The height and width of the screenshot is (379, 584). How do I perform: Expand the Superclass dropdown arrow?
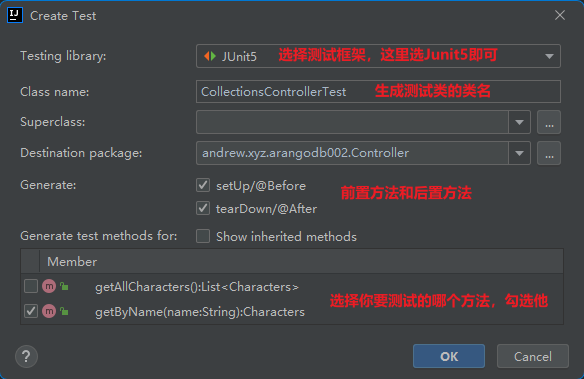[520, 122]
